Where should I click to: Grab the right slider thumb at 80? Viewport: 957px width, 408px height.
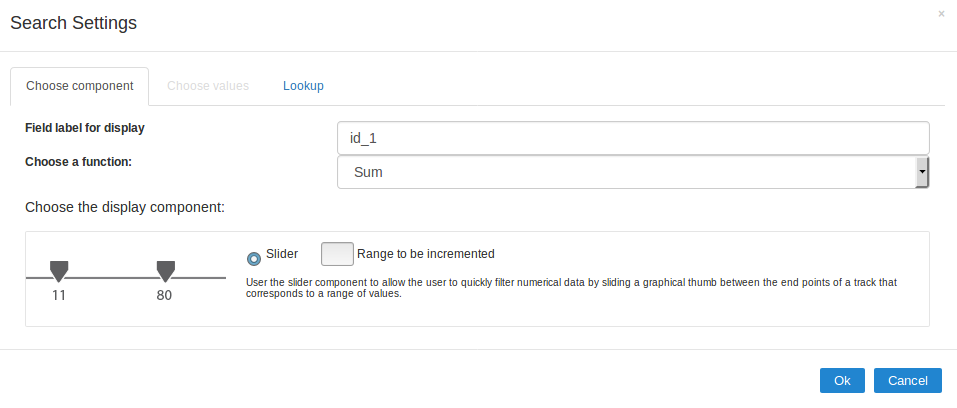pos(166,270)
